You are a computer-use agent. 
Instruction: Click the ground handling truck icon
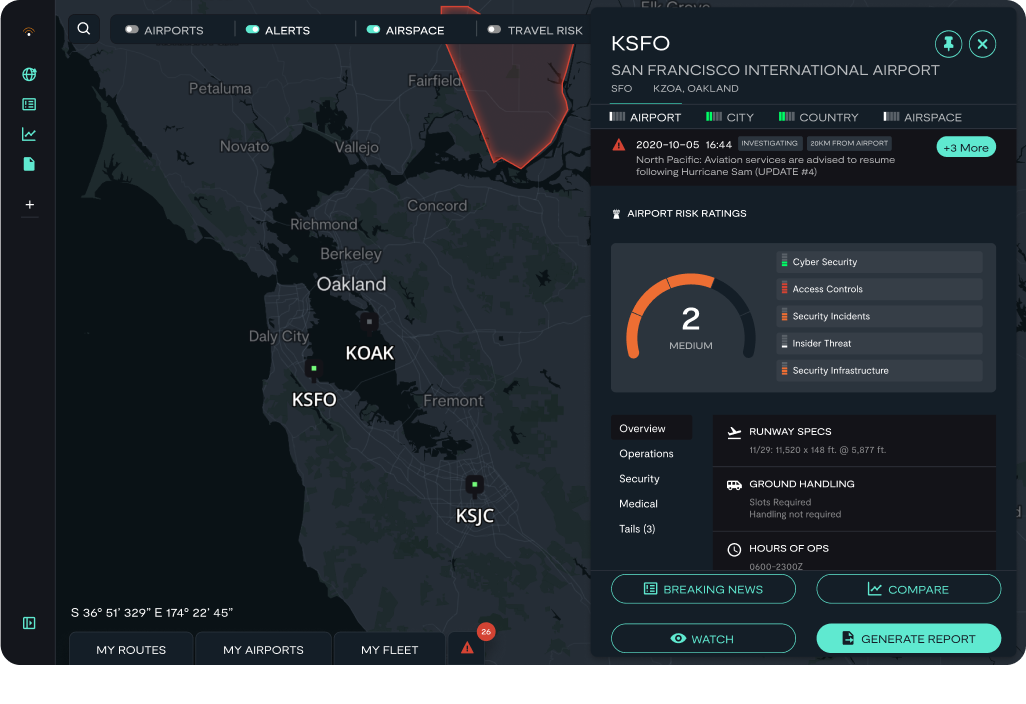point(734,485)
